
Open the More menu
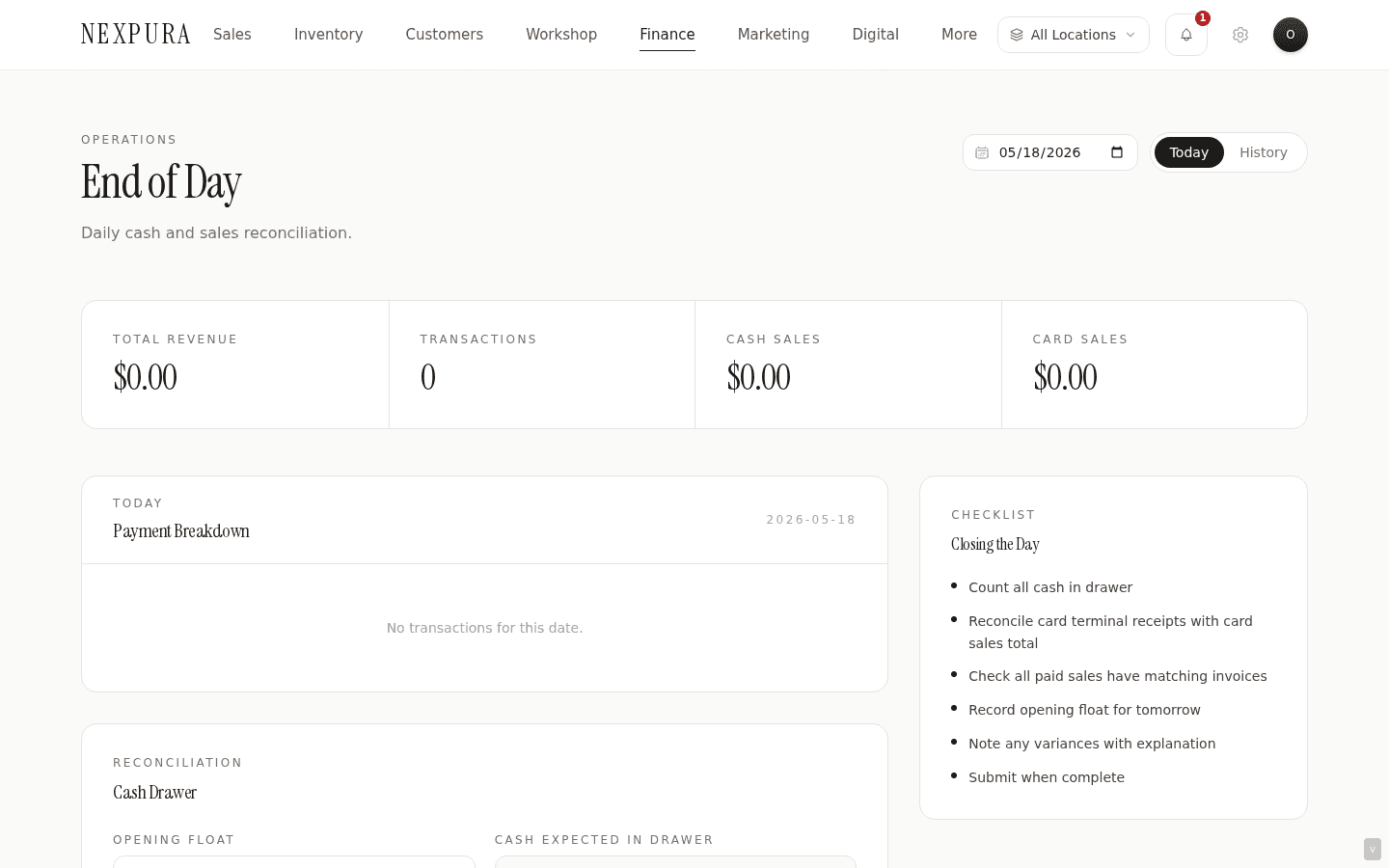click(x=959, y=35)
